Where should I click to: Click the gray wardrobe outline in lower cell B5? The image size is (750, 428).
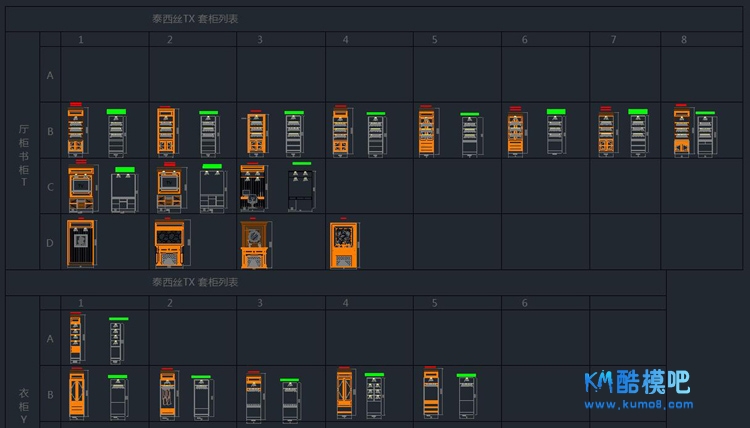tap(466, 398)
